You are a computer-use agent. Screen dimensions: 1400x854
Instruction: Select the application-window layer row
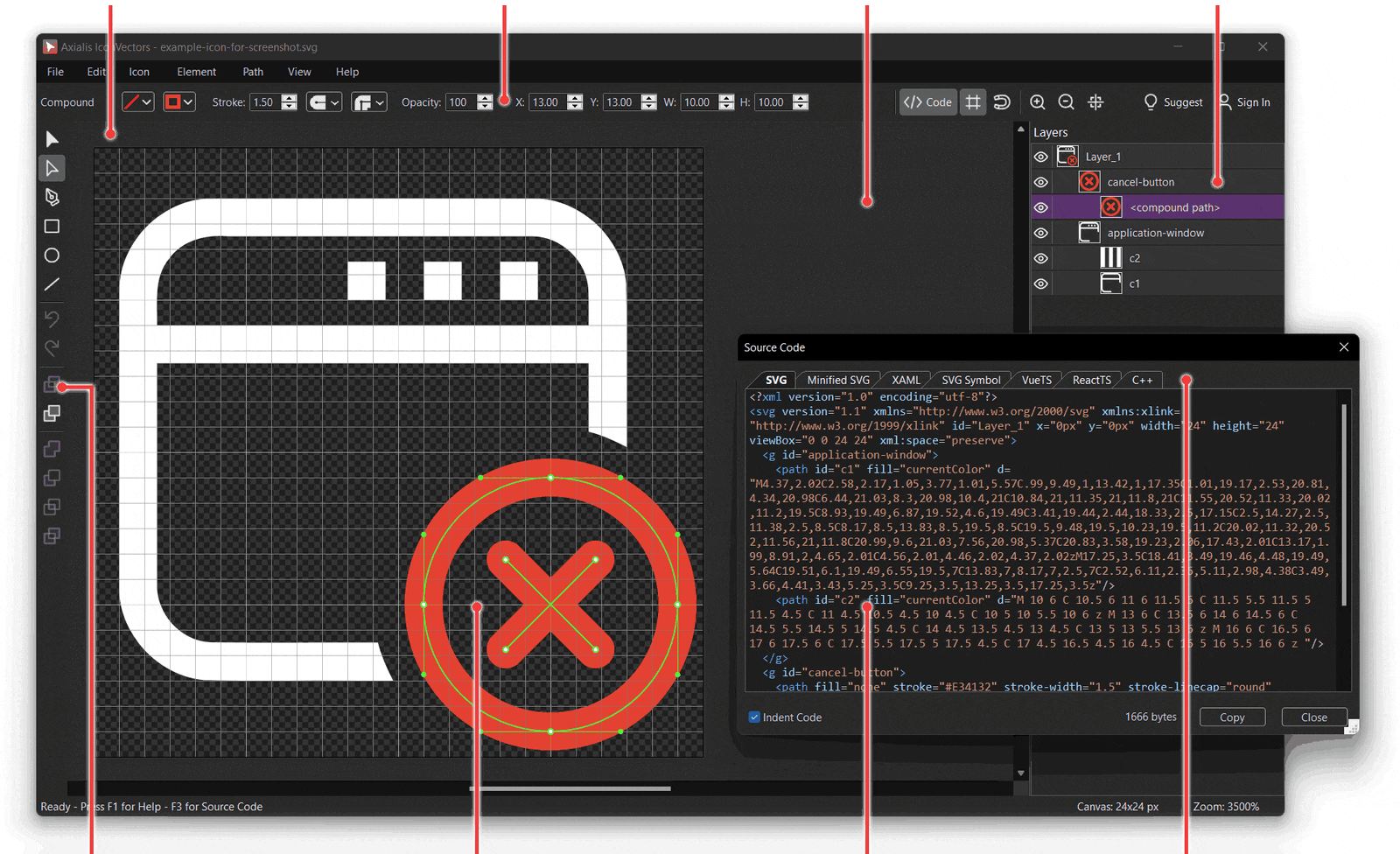[x=1158, y=233]
